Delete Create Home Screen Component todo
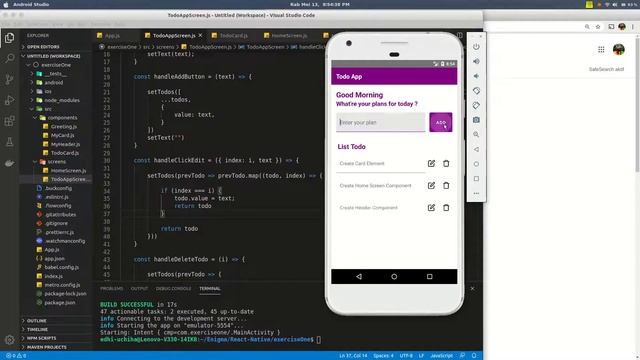The image size is (640, 360). pyautogui.click(x=446, y=185)
